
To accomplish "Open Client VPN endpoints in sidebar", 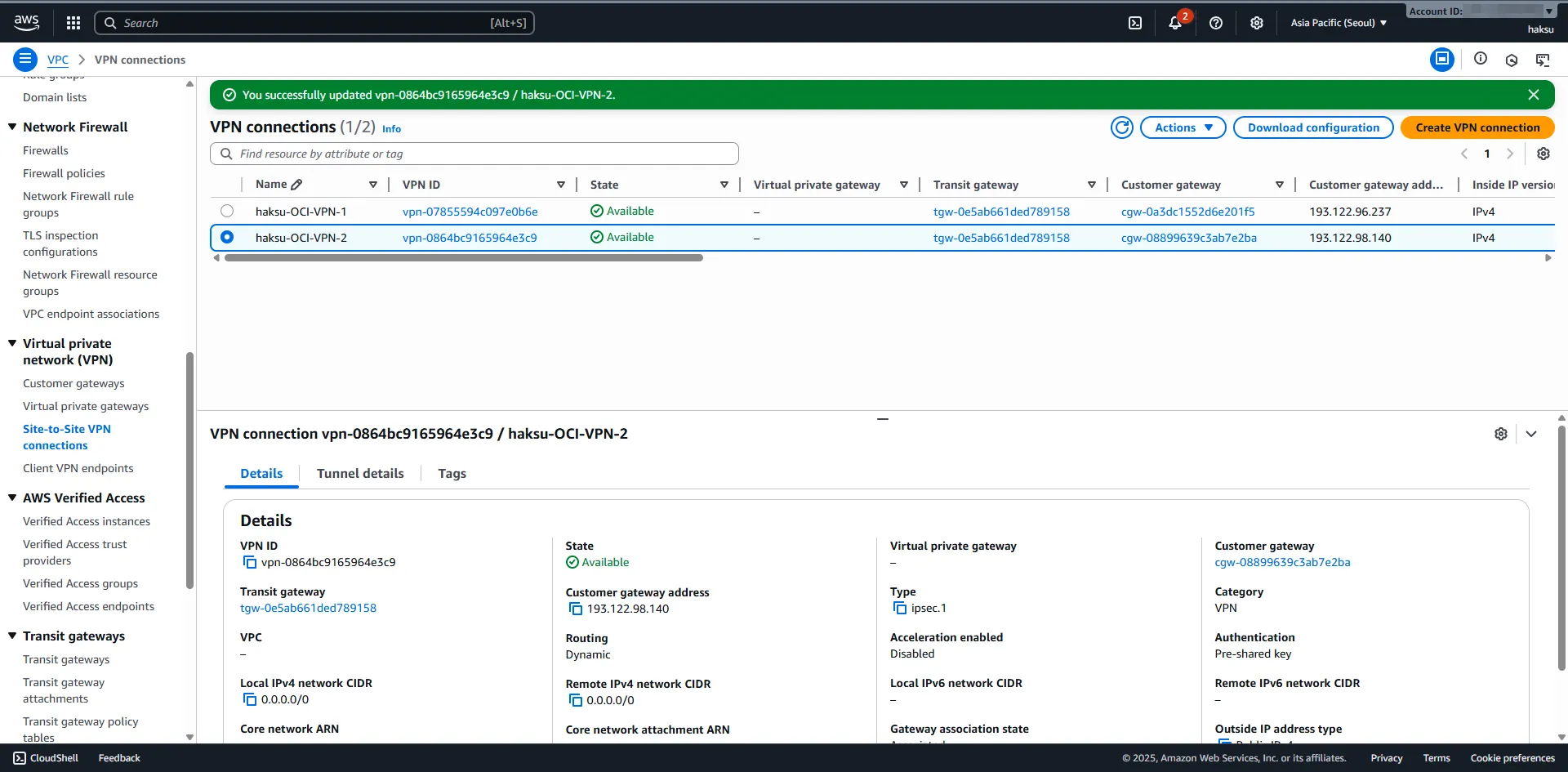I will tap(78, 468).
